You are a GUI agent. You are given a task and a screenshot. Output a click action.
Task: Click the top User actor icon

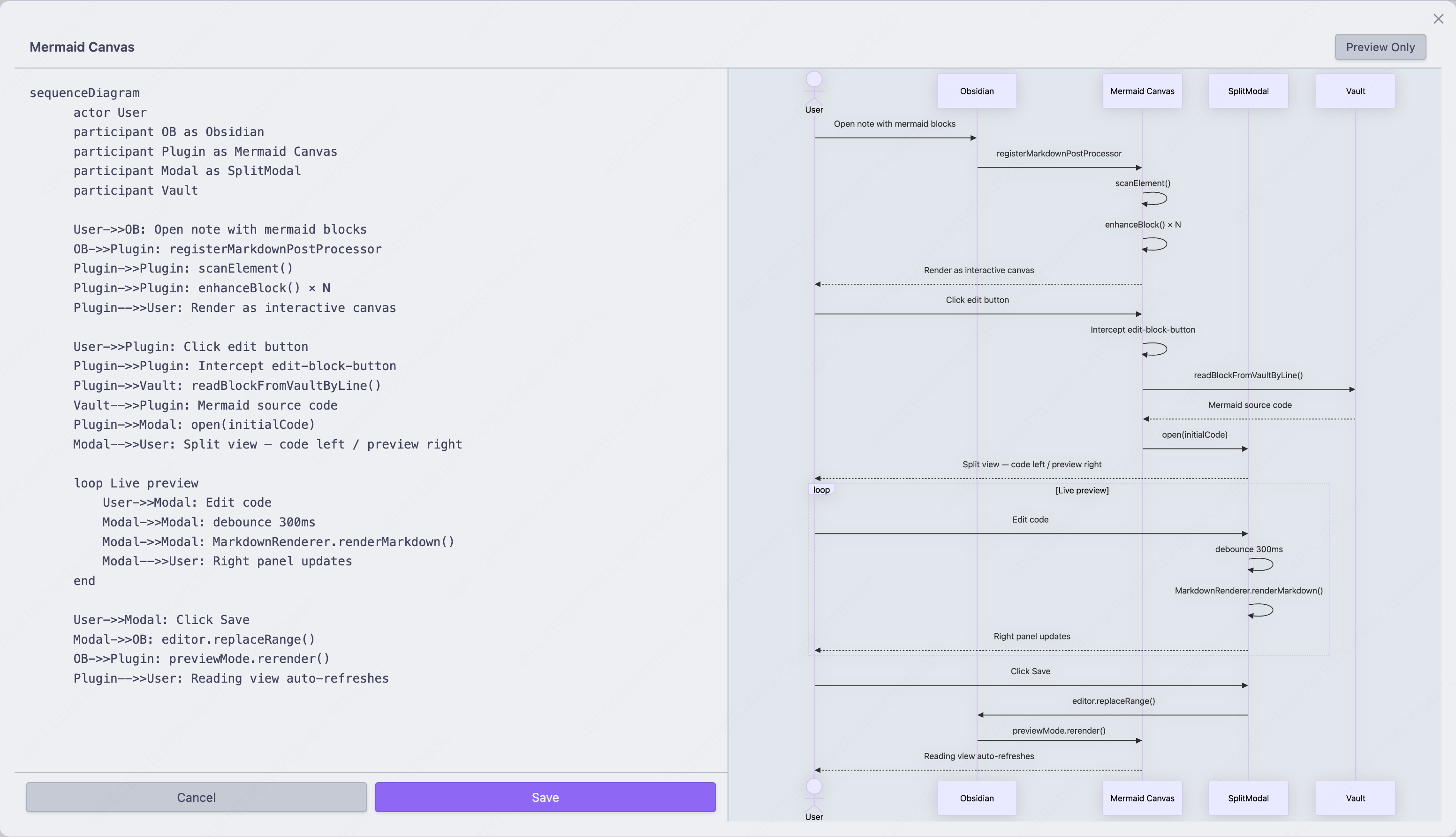tap(814, 88)
